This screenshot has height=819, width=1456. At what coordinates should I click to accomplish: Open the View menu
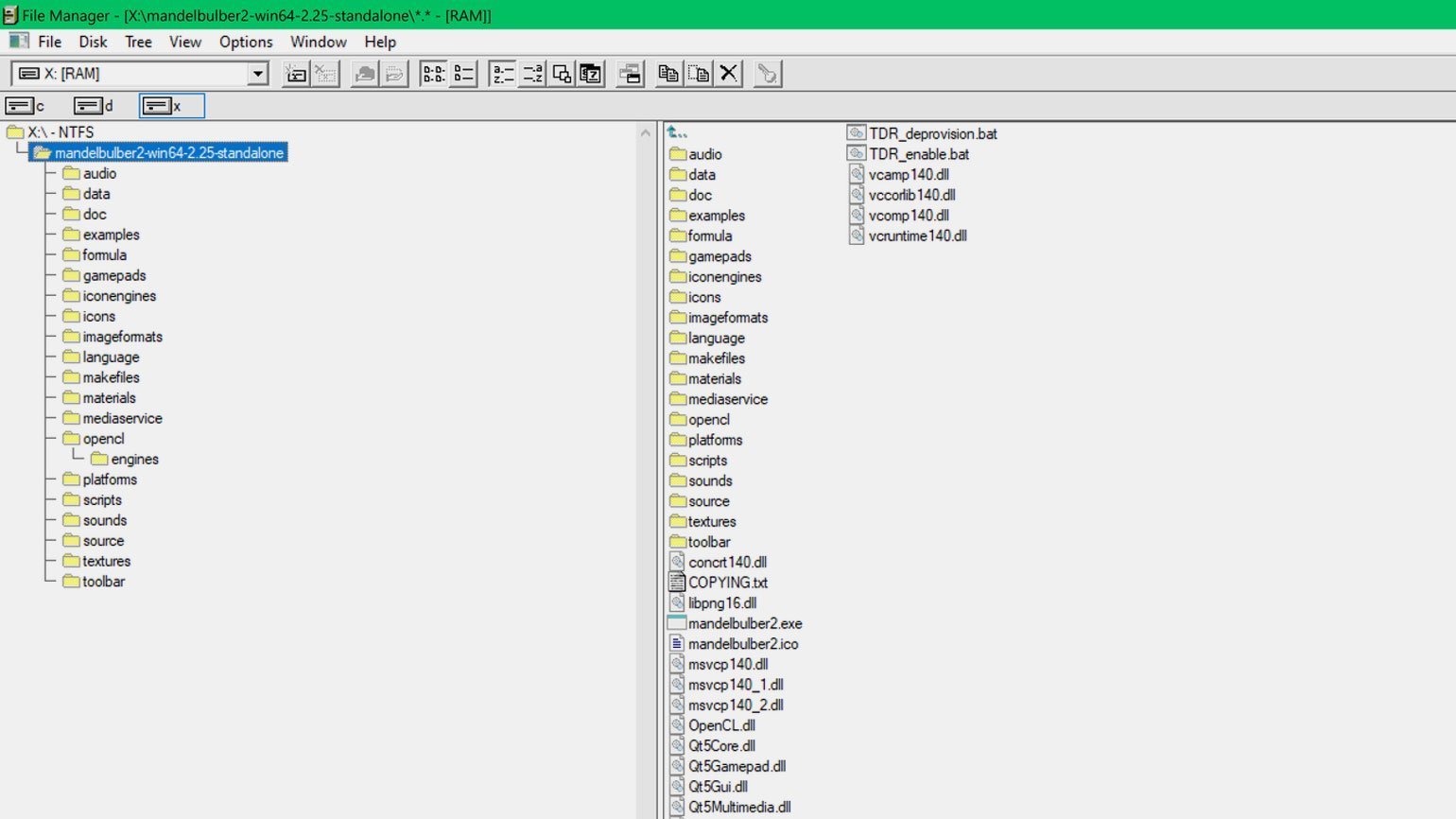(184, 42)
